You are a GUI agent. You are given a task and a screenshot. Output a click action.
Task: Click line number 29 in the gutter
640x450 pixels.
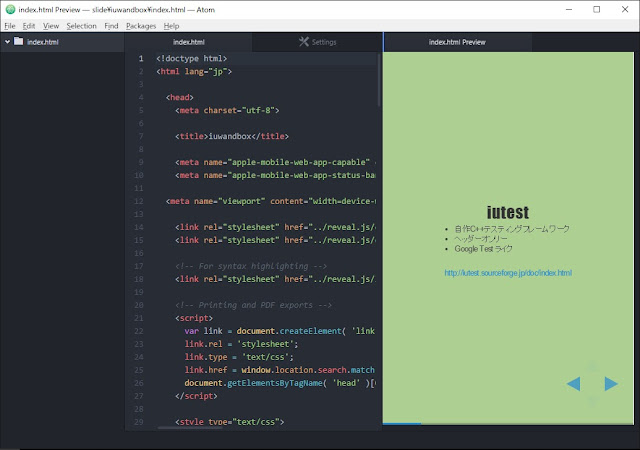pos(139,422)
